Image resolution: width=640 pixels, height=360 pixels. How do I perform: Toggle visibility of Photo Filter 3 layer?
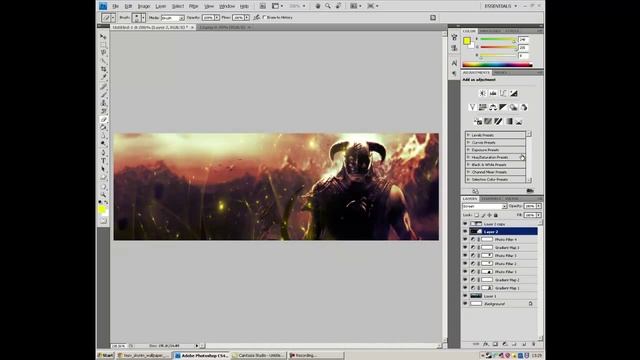465,256
